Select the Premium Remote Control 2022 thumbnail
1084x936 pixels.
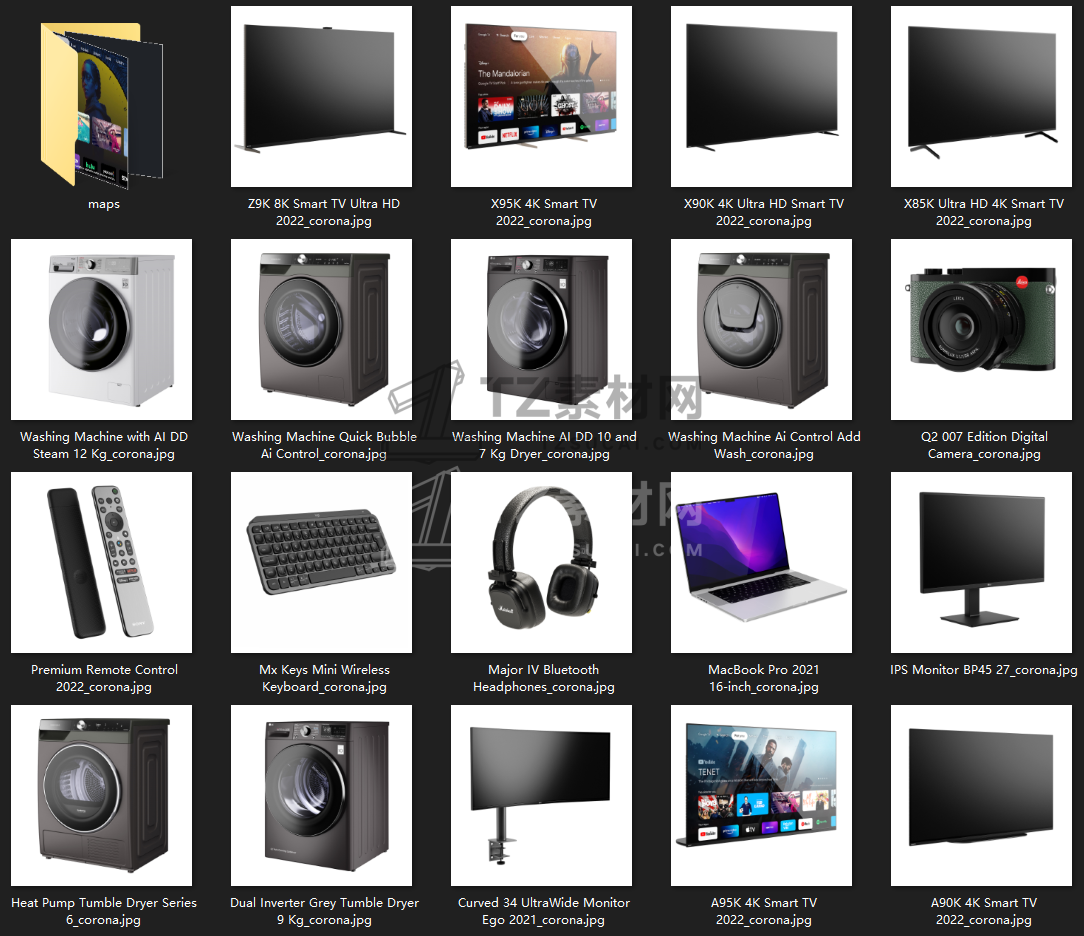coord(102,563)
